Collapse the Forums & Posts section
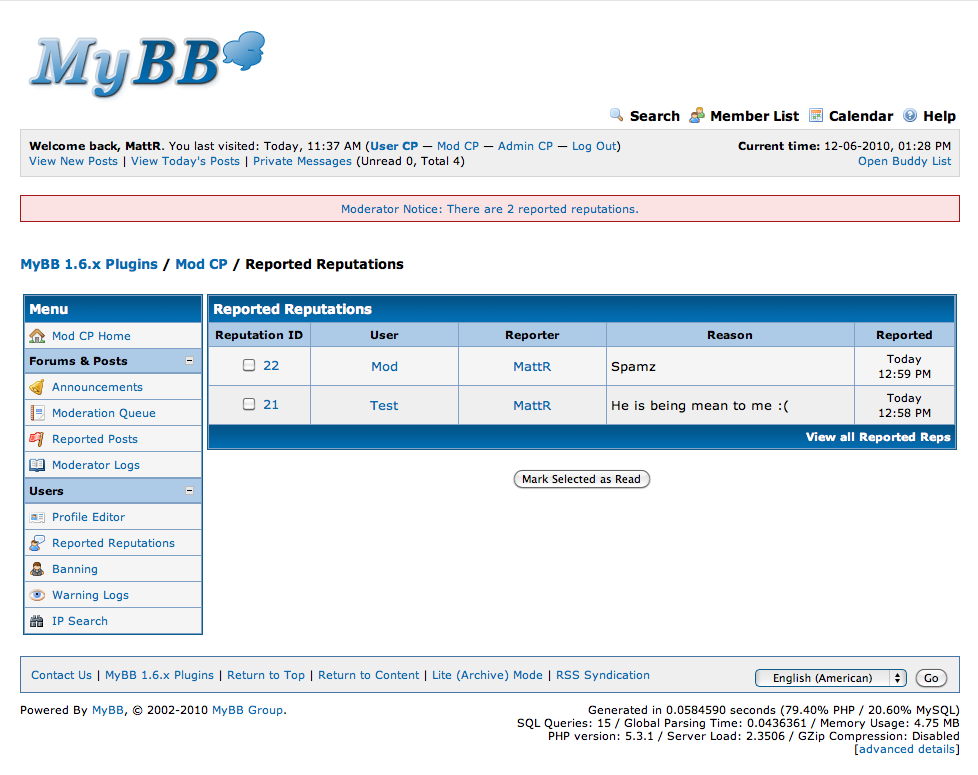The width and height of the screenshot is (978, 775). click(190, 361)
